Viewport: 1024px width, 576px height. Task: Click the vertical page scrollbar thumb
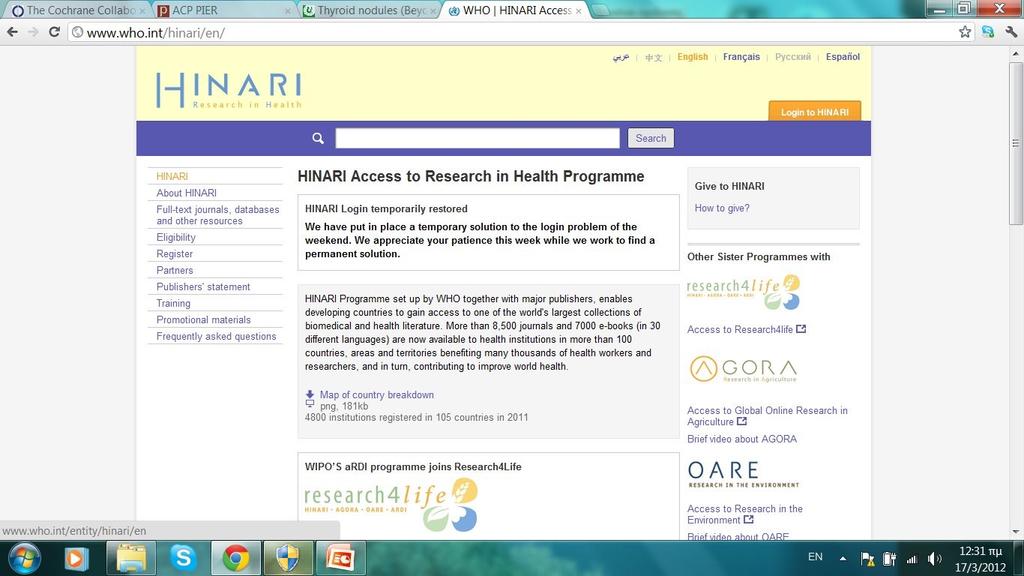pos(1016,144)
